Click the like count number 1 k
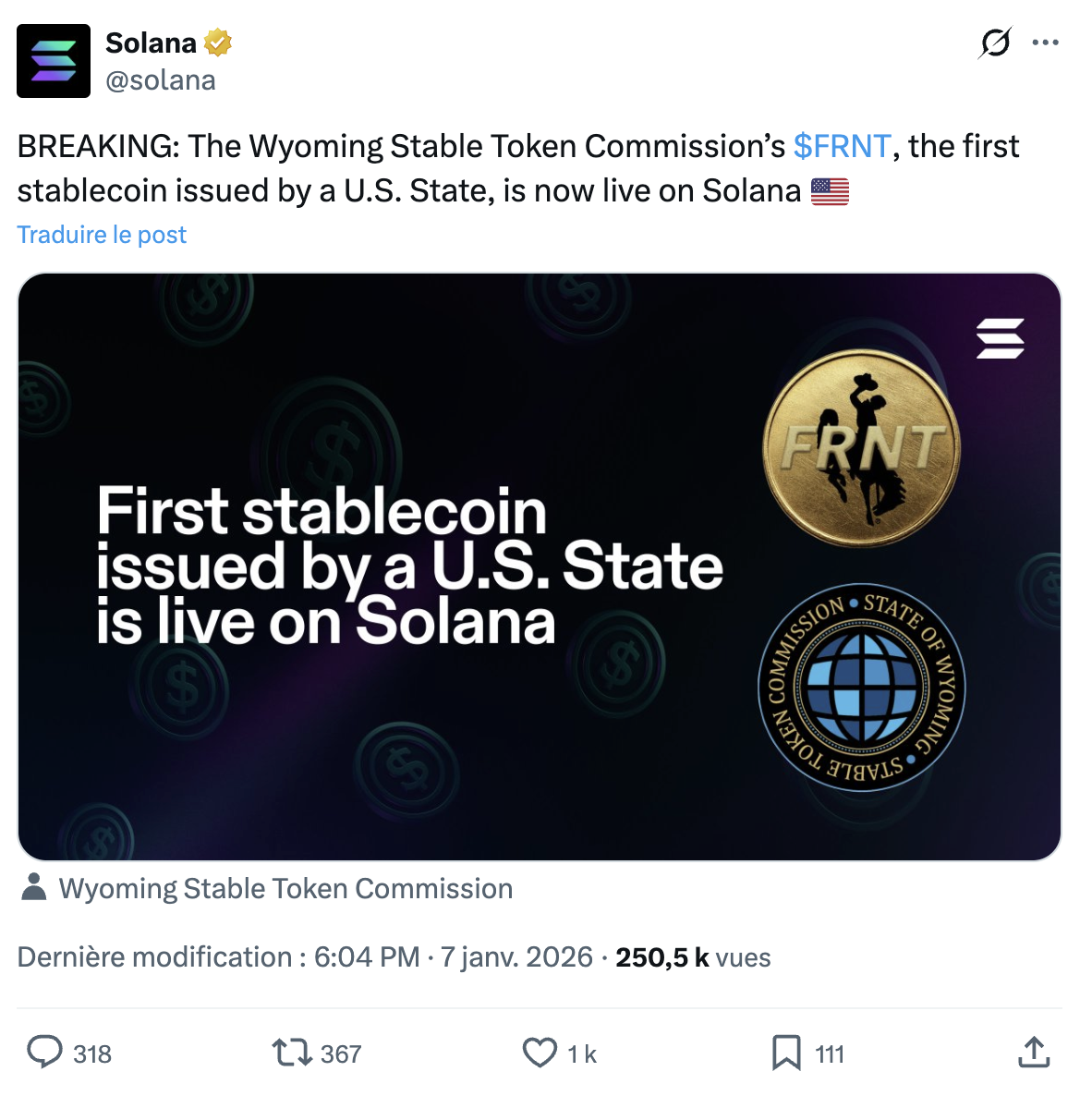 (583, 1053)
